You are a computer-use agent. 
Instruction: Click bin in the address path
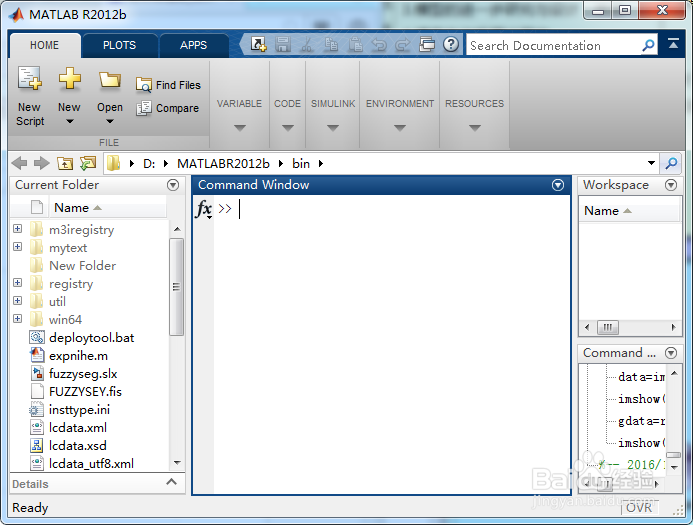click(301, 164)
